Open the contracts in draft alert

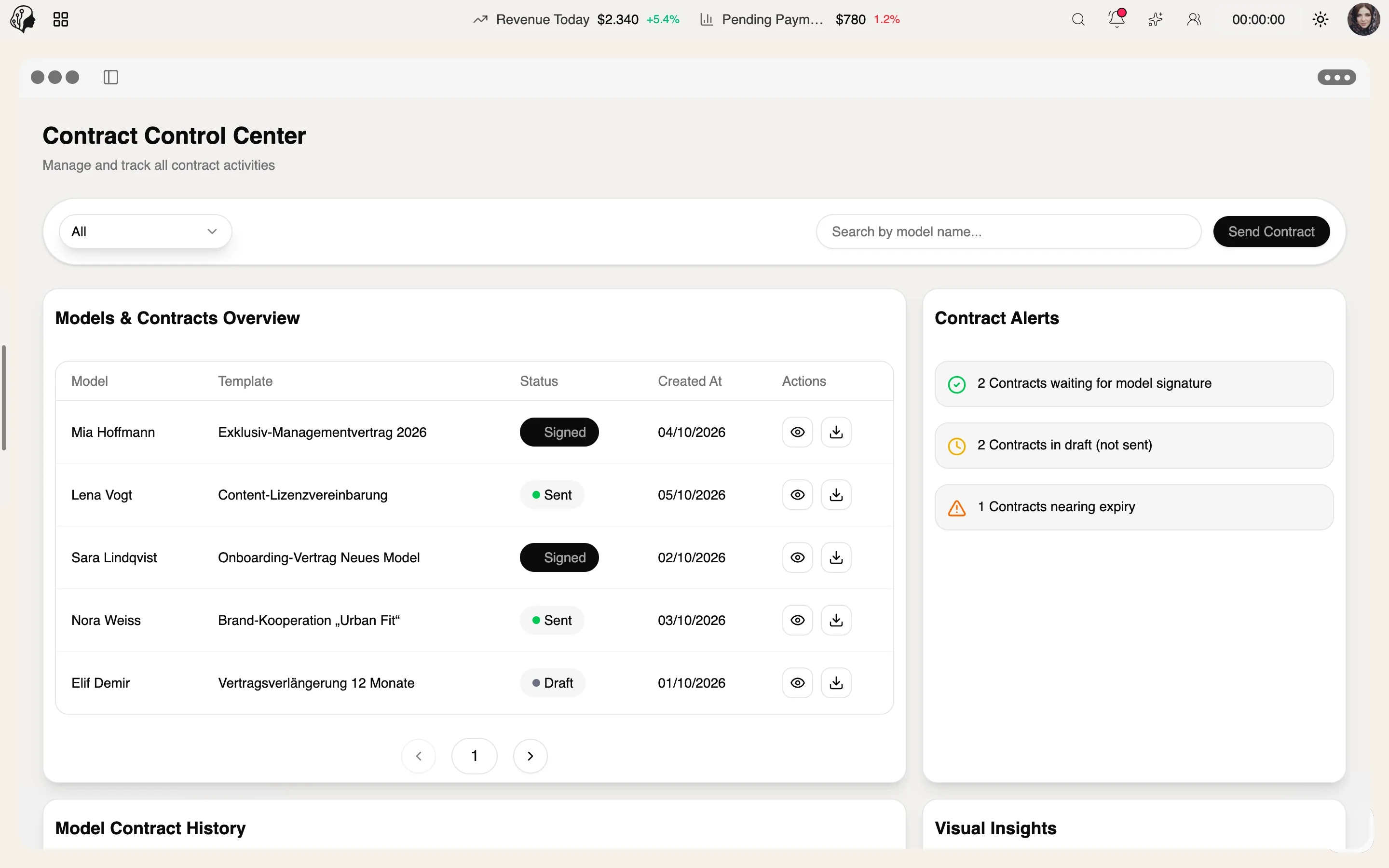pos(1133,445)
